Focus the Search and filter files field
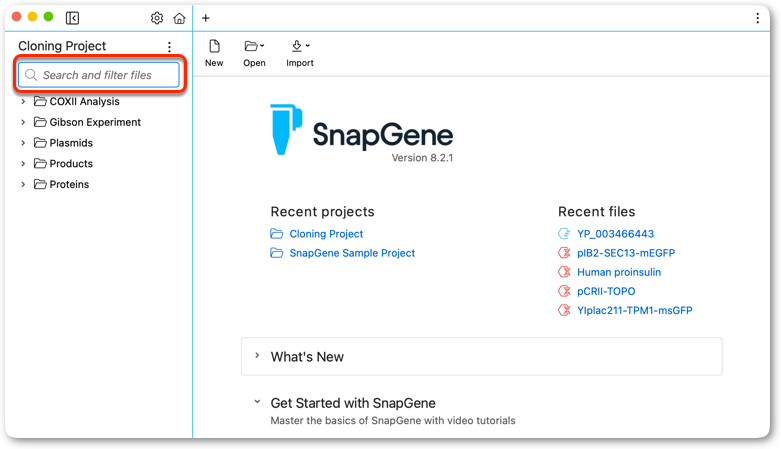 [99, 75]
